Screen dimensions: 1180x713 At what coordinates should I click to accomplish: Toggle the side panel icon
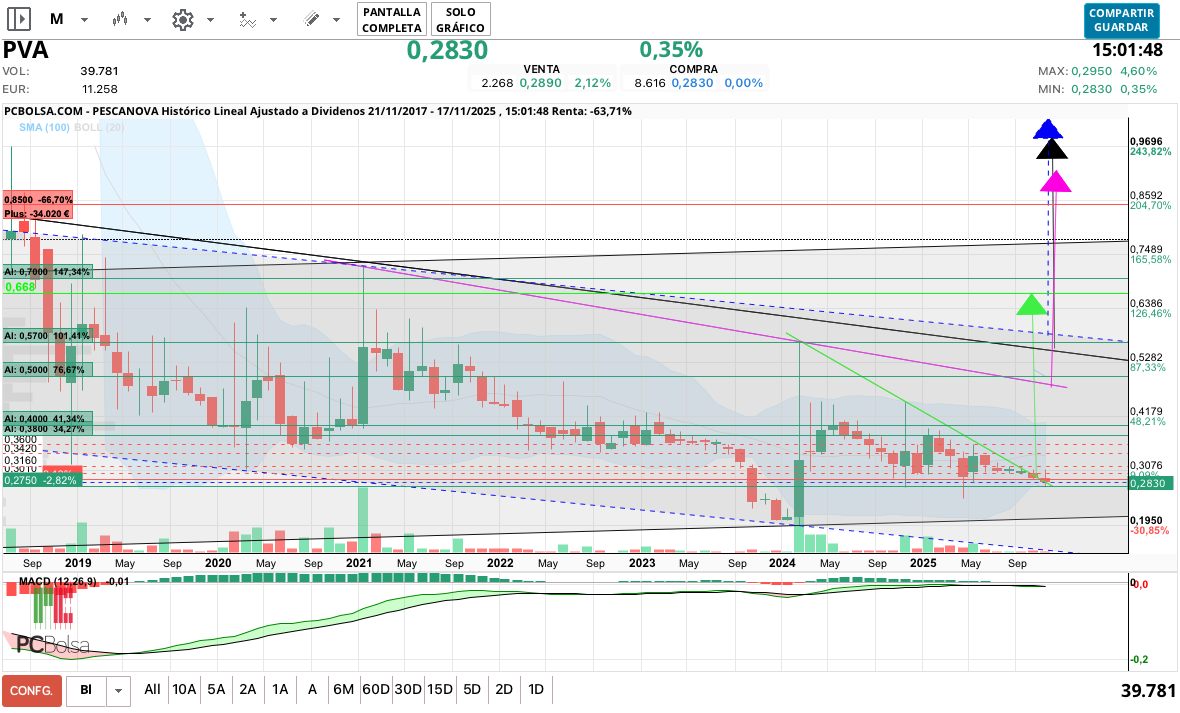click(x=20, y=19)
